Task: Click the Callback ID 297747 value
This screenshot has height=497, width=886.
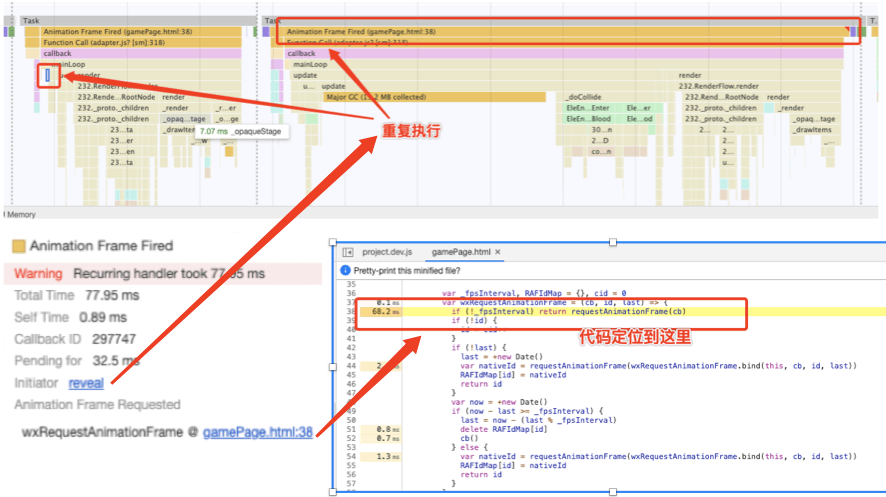Action: point(114,339)
